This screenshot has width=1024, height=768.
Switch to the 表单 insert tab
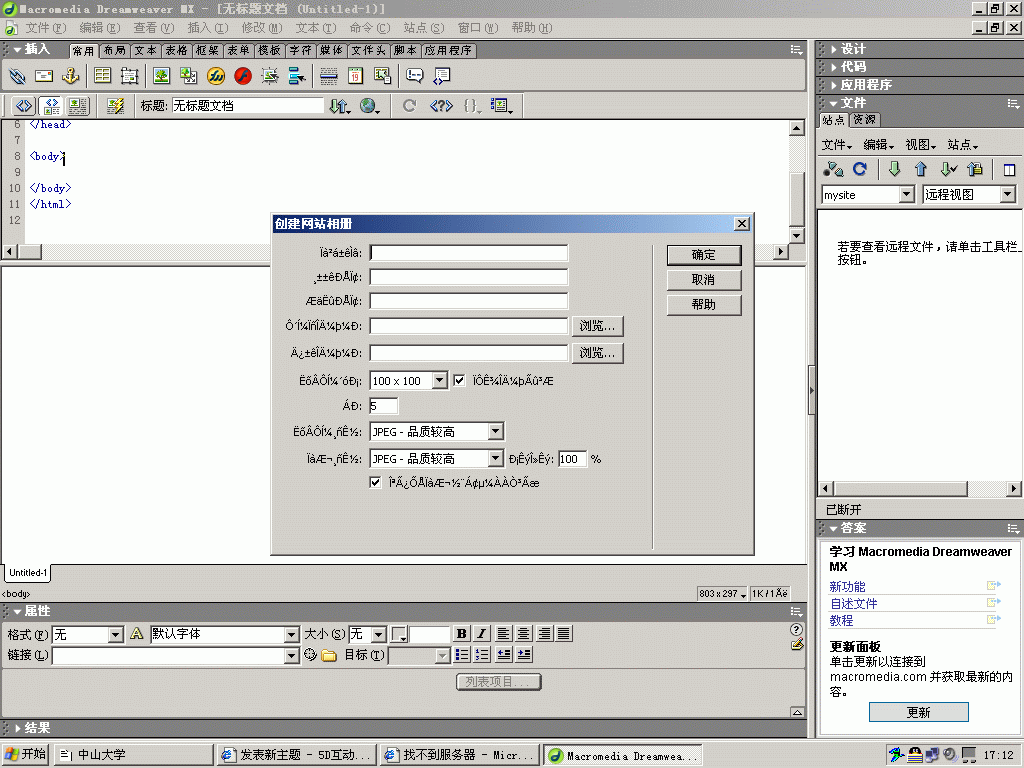238,50
